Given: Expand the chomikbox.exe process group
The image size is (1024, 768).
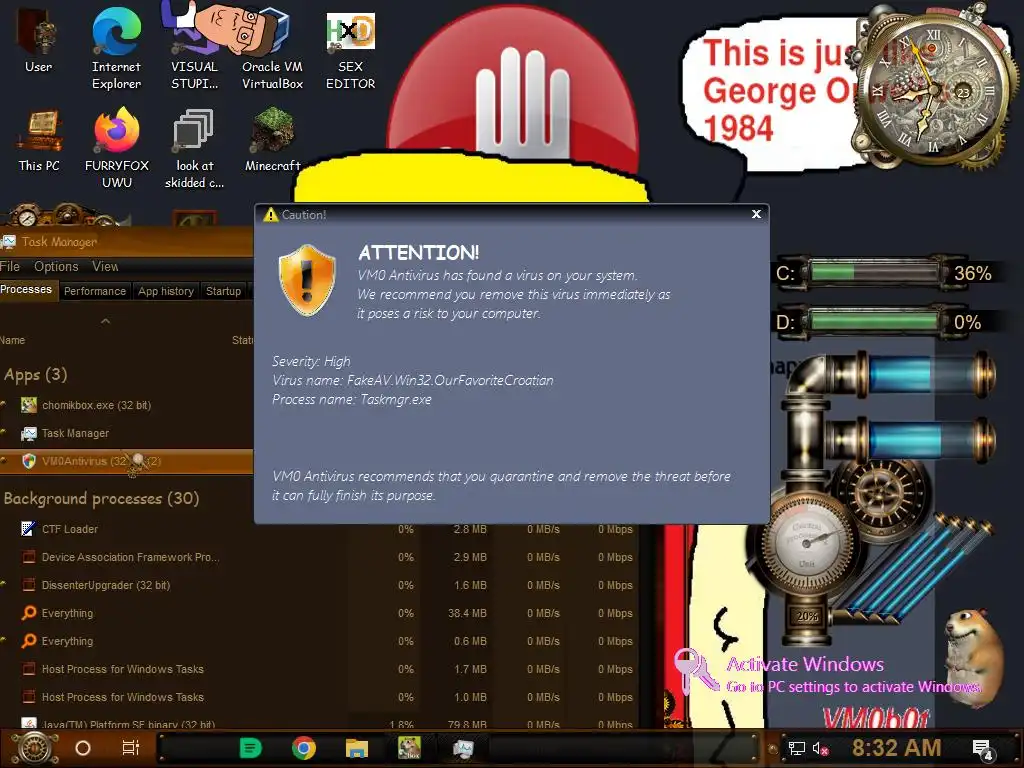Looking at the screenshot, I should [x=3, y=405].
